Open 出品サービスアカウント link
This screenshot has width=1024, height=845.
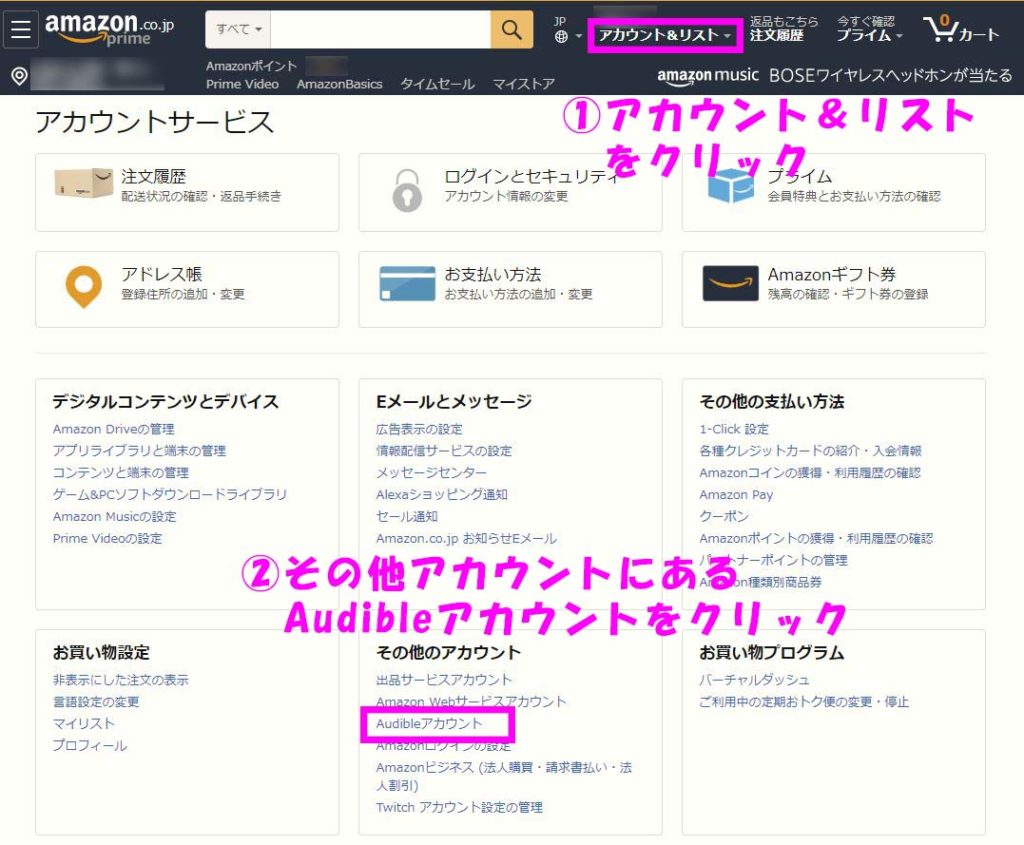(x=443, y=680)
